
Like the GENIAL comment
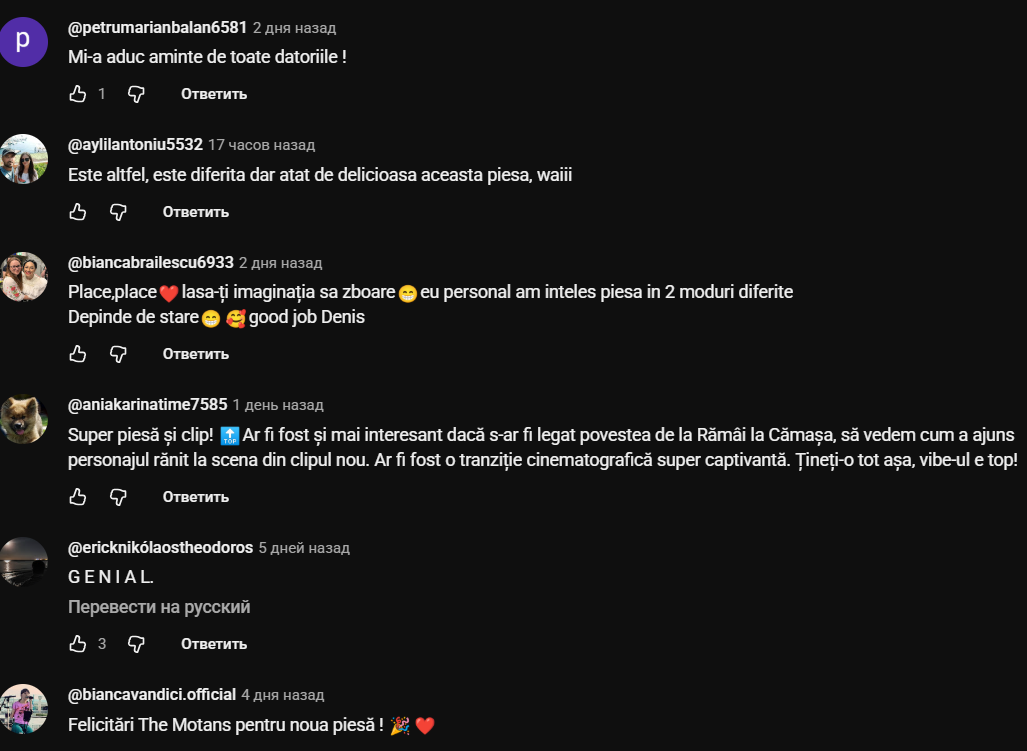[x=78, y=644]
